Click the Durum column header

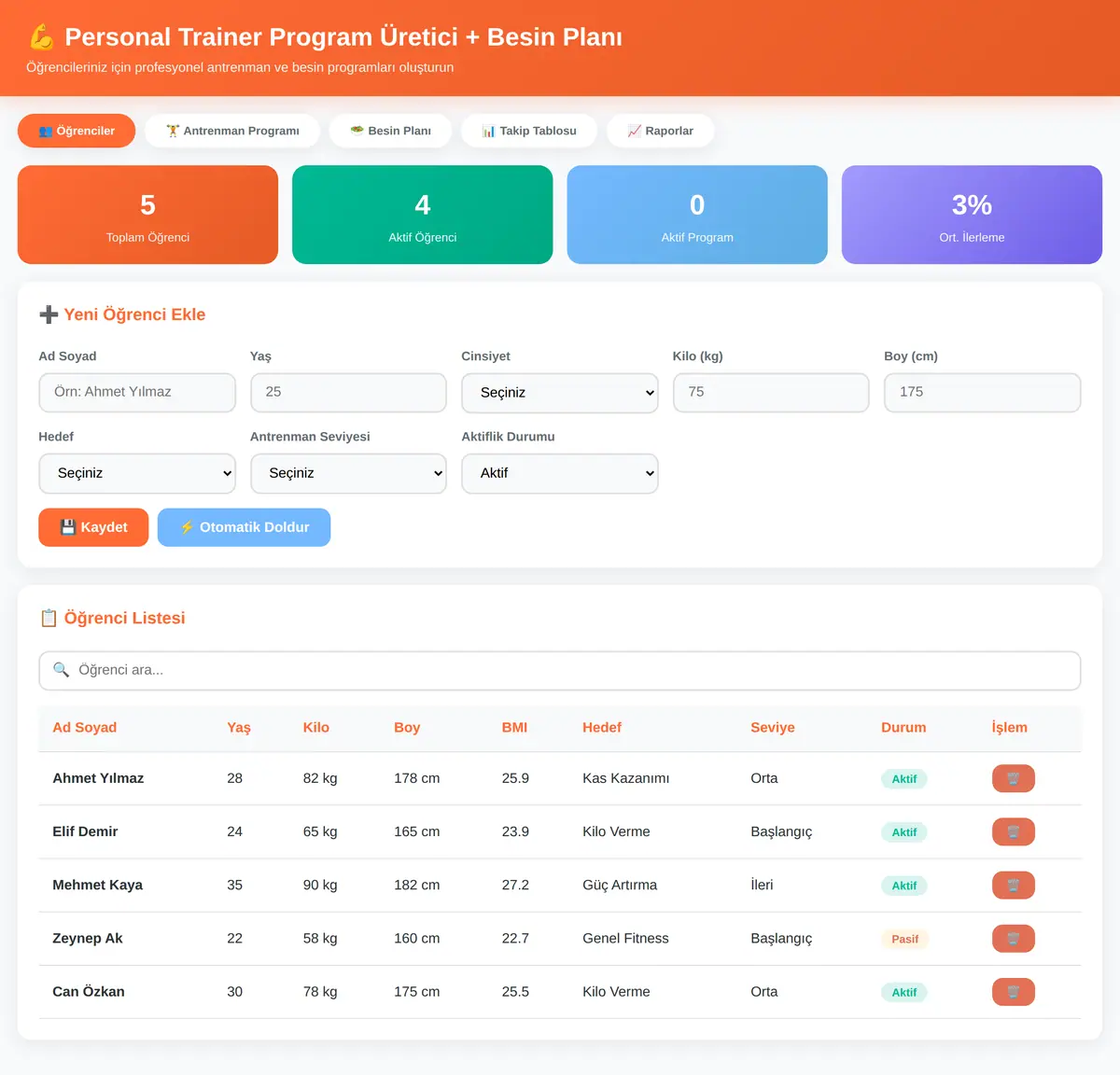pos(903,728)
